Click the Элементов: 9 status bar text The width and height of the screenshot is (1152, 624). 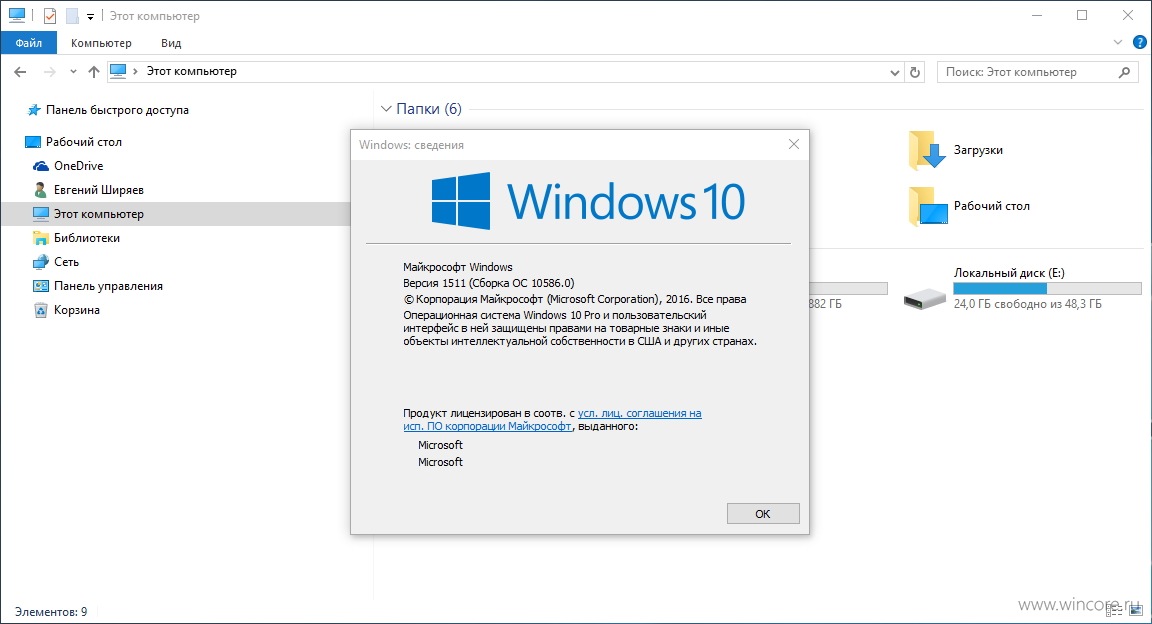point(51,612)
